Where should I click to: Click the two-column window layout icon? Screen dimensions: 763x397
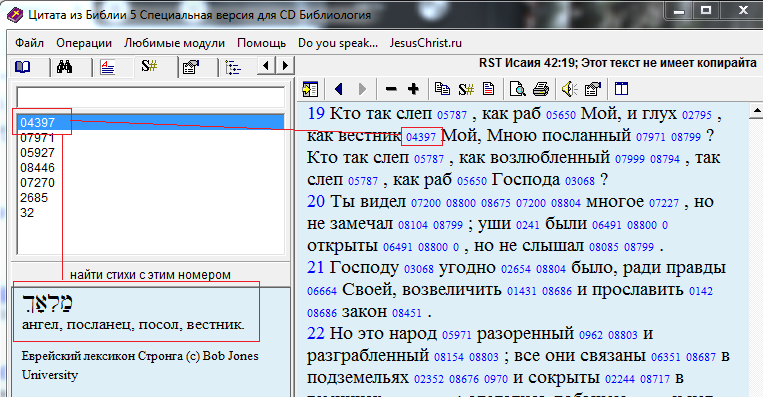[621, 89]
